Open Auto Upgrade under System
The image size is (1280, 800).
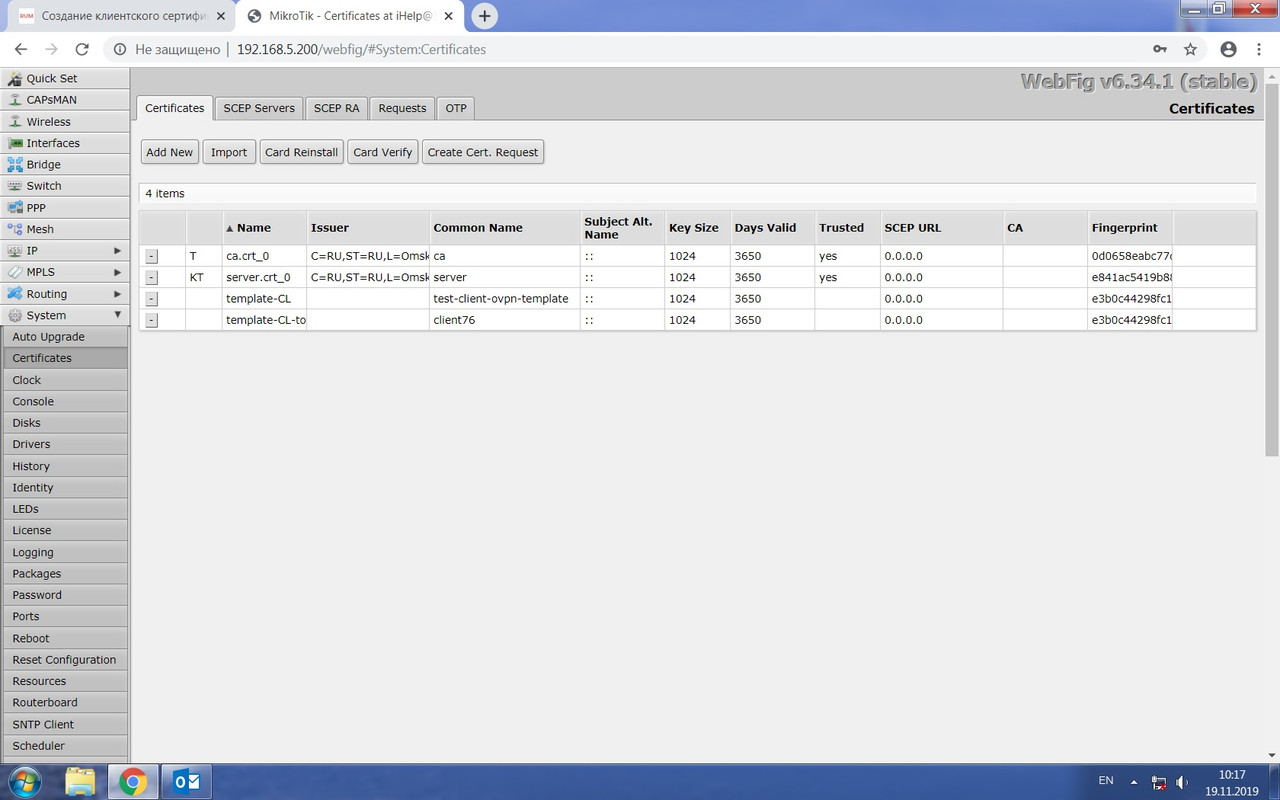coord(64,337)
